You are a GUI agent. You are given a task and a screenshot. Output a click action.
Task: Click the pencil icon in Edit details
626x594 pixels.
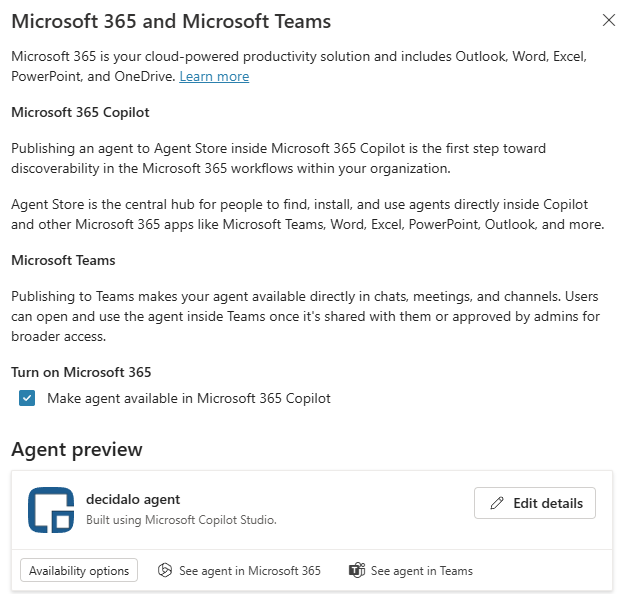(x=497, y=503)
